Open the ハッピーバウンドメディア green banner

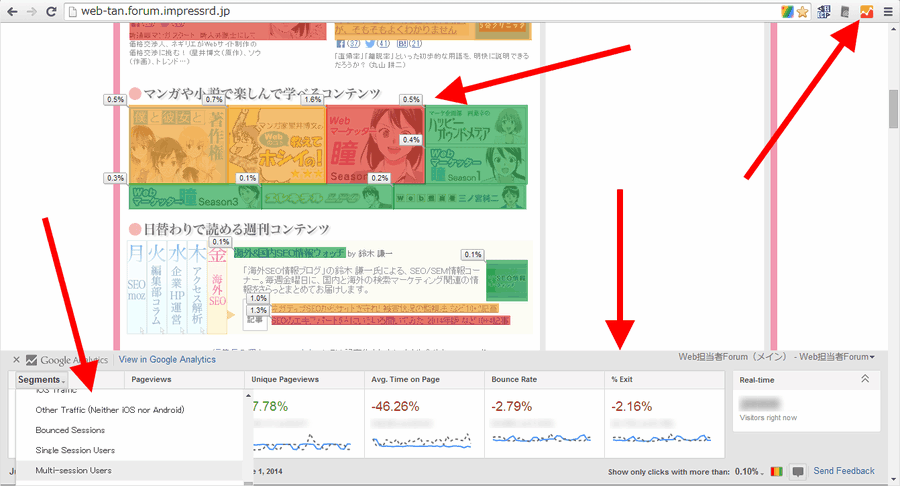pyautogui.click(x=477, y=125)
